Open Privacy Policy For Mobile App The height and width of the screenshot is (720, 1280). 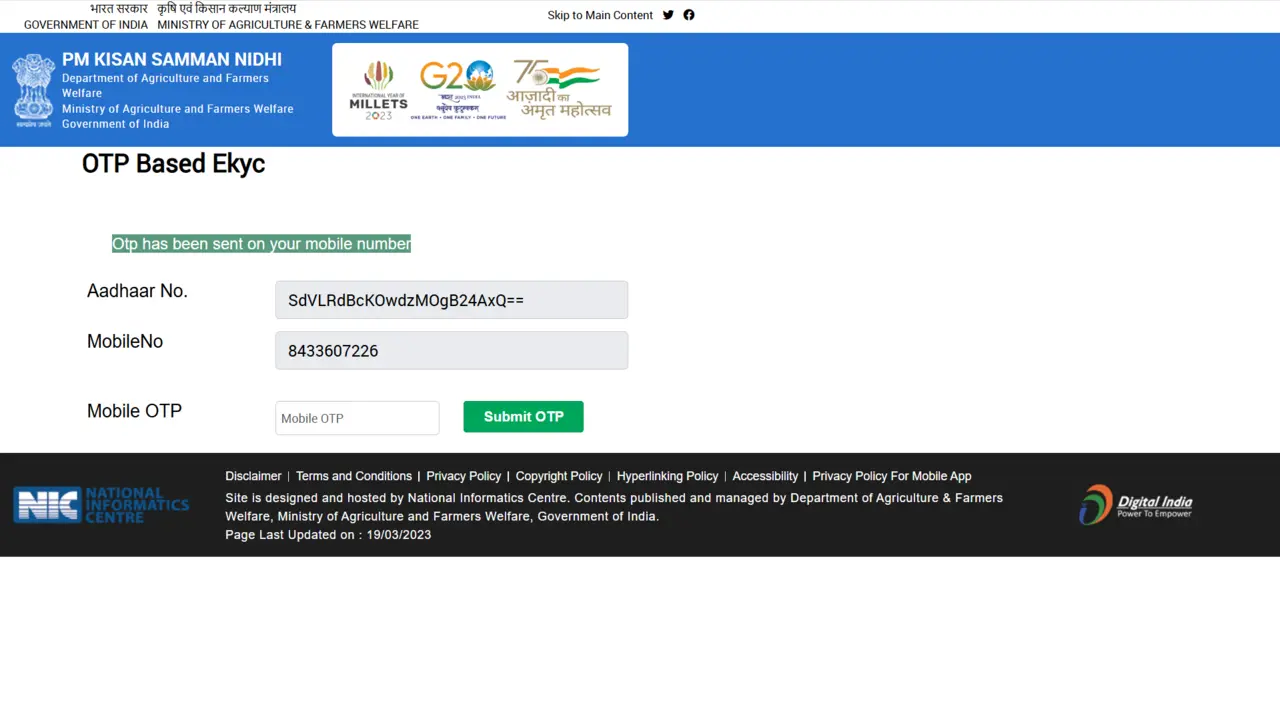(x=891, y=476)
